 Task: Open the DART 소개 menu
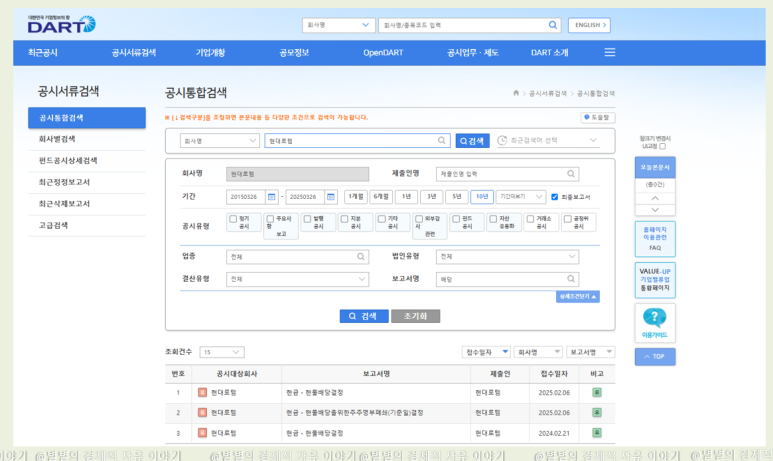(x=549, y=53)
